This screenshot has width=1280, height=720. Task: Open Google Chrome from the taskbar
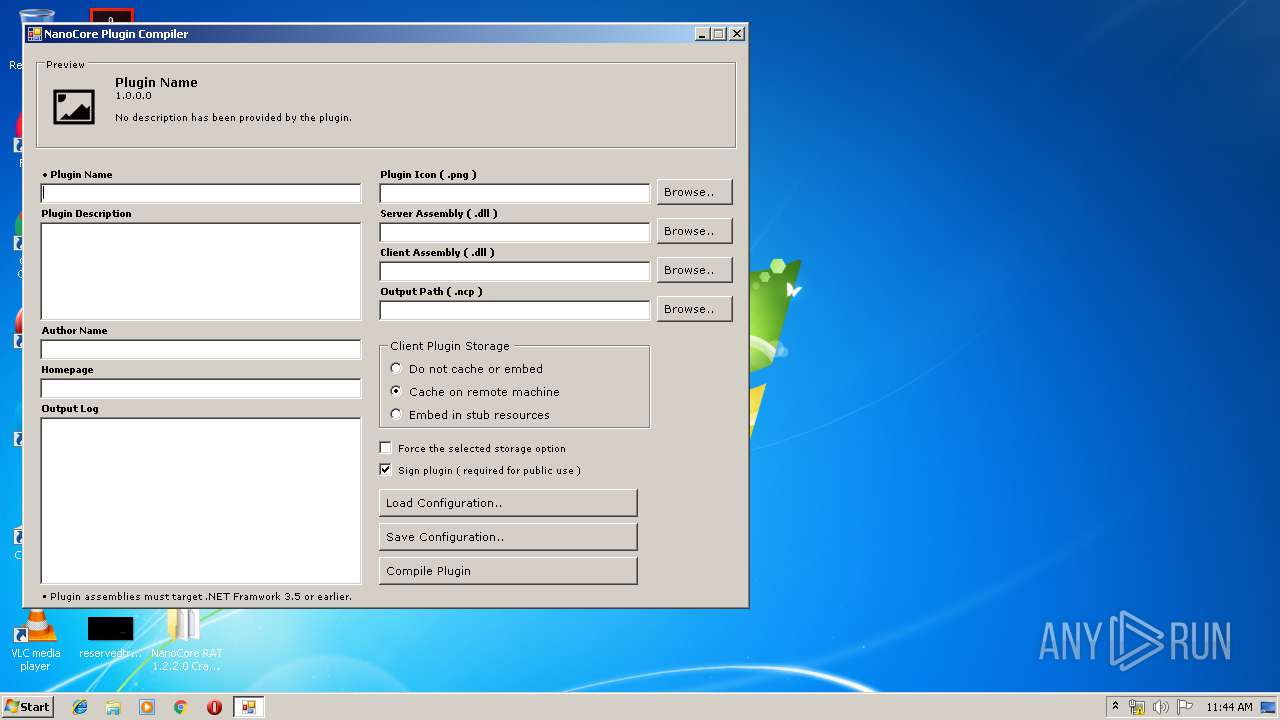[x=181, y=707]
